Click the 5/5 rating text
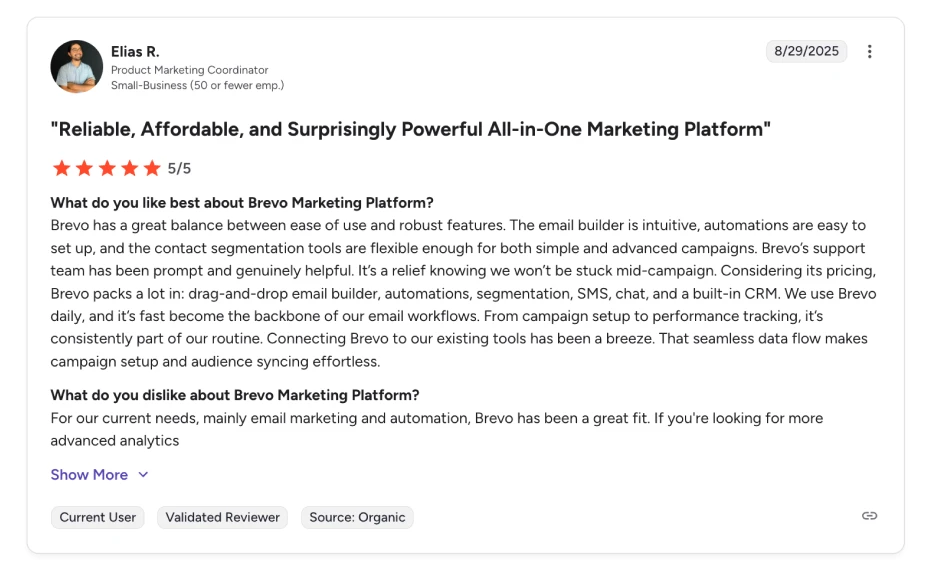 (179, 168)
